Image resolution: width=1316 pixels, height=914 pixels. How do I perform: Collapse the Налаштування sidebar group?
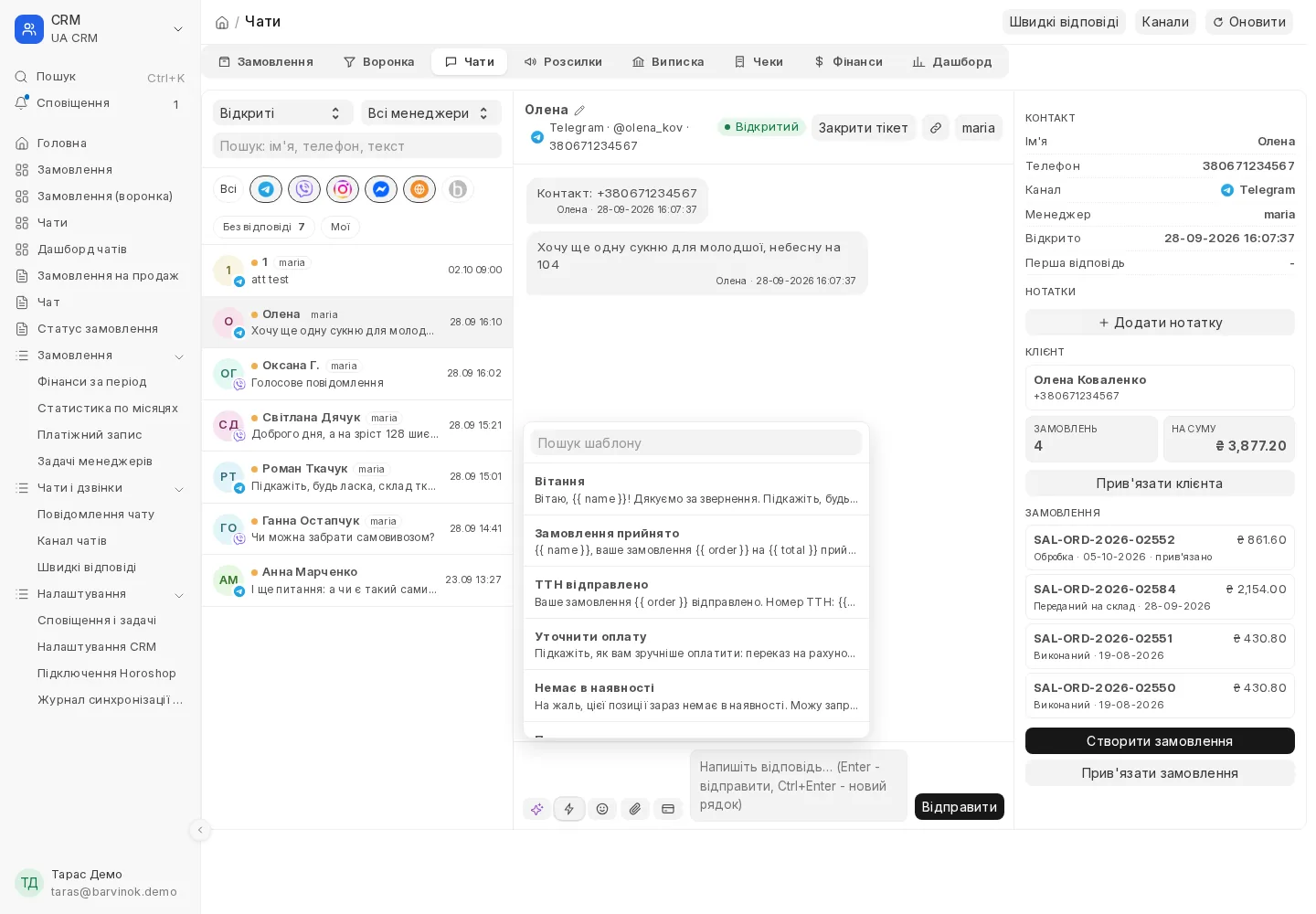pyautogui.click(x=179, y=595)
